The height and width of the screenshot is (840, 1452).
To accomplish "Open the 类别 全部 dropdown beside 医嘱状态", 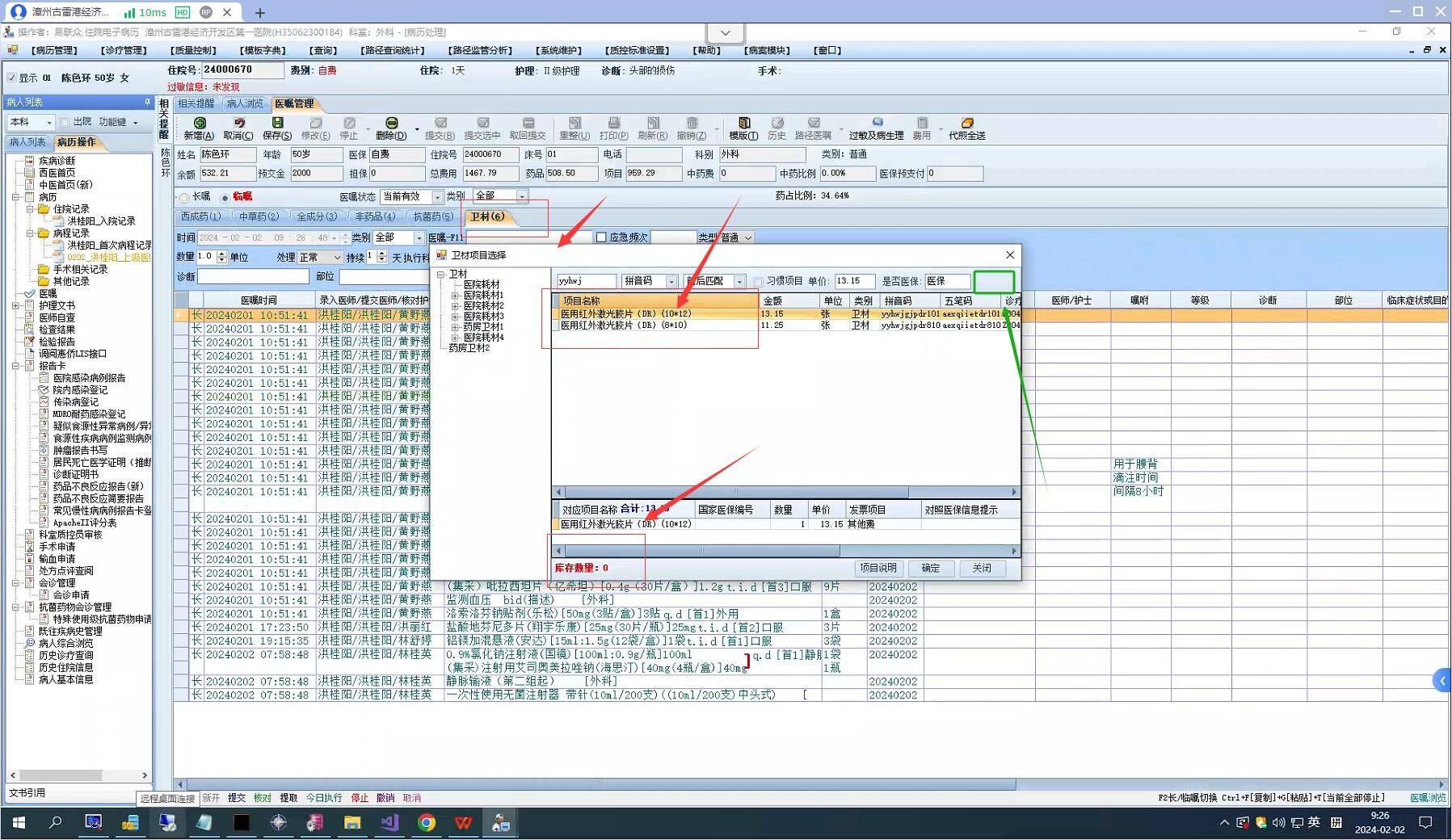I will 522,196.
